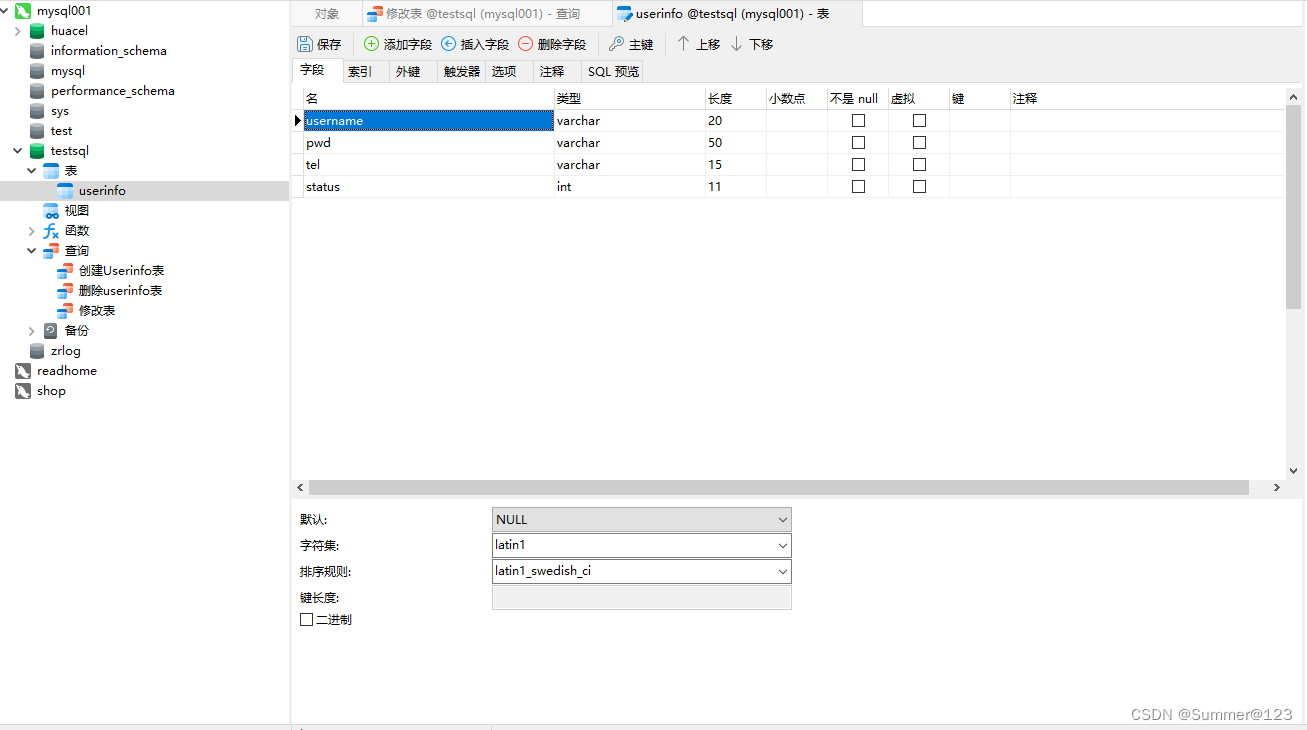Screen dimensions: 1307x730
Task: Collapse the 表 tables node
Action: tap(31, 170)
